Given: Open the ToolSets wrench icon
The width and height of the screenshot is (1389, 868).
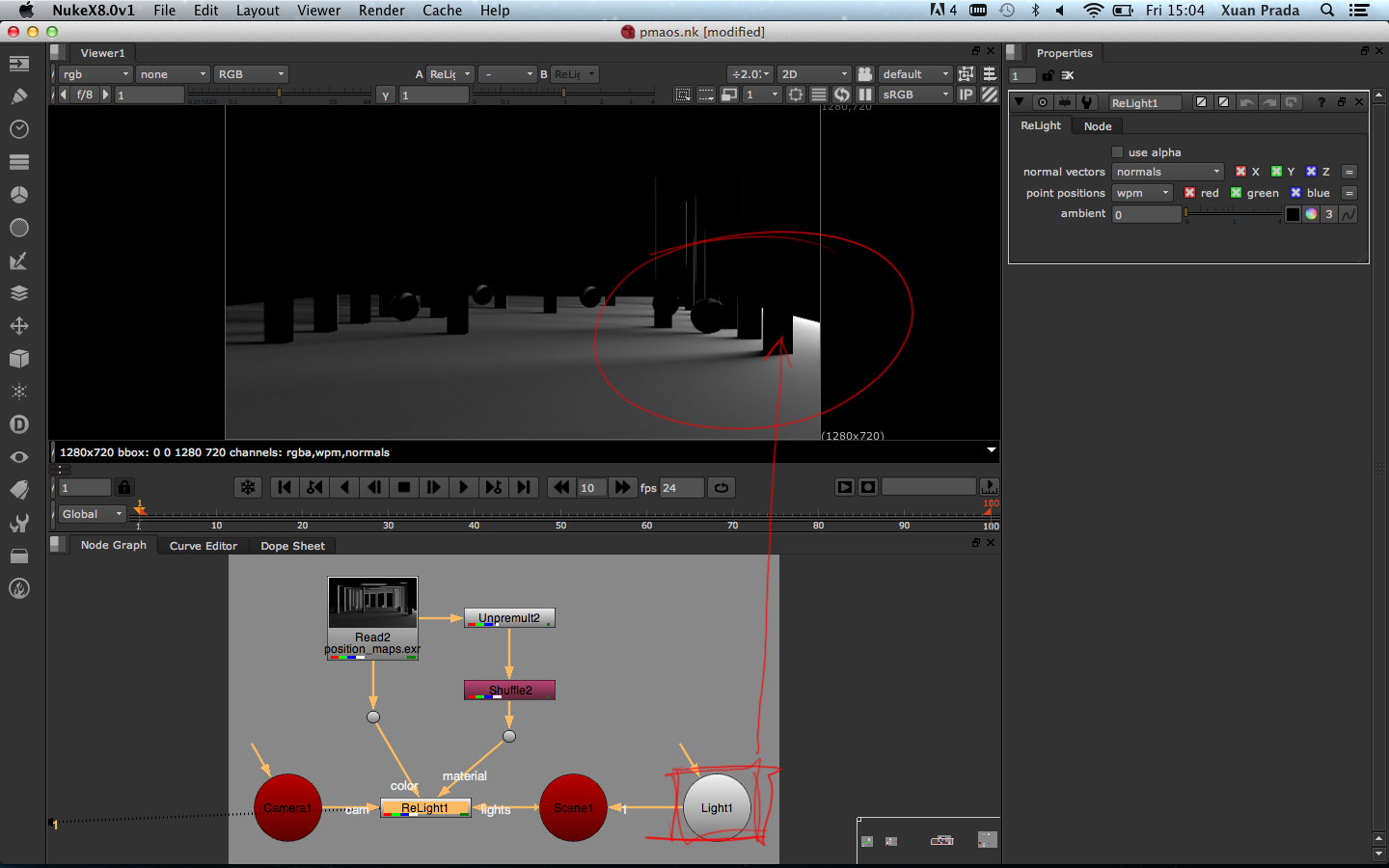Looking at the screenshot, I should (x=18, y=523).
